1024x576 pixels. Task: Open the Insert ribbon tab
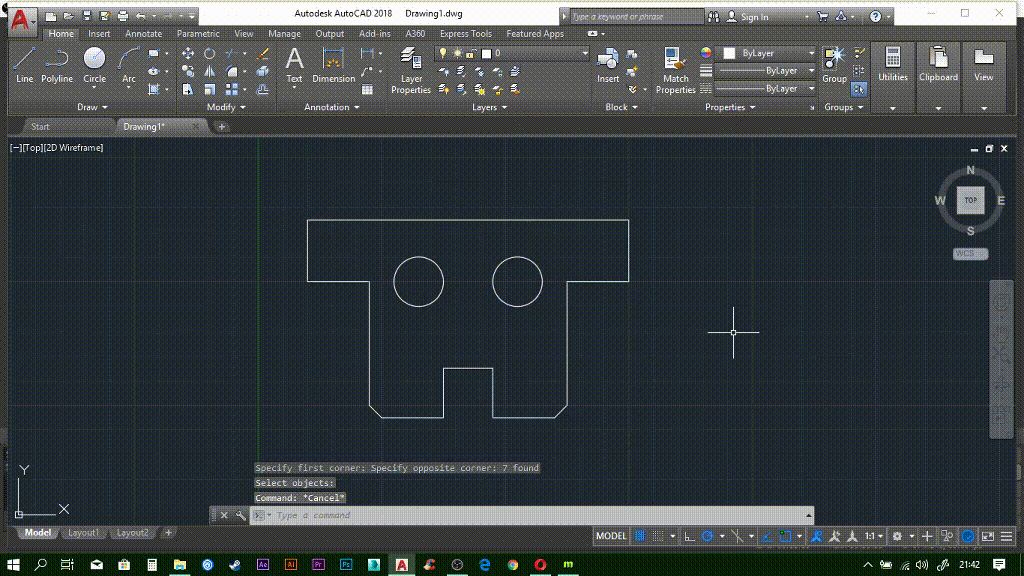[99, 33]
